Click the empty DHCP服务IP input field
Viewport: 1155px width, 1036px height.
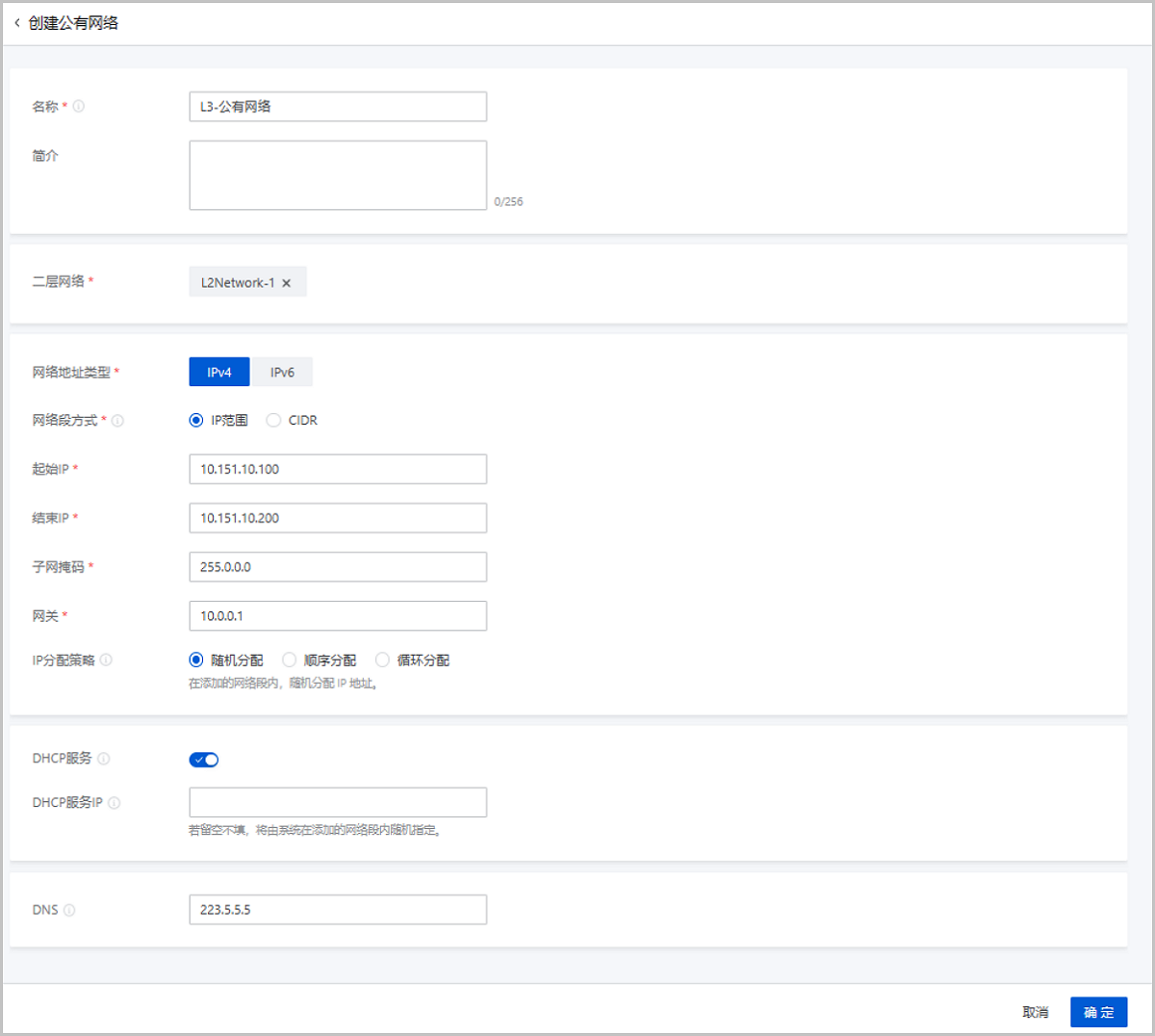pos(338,802)
